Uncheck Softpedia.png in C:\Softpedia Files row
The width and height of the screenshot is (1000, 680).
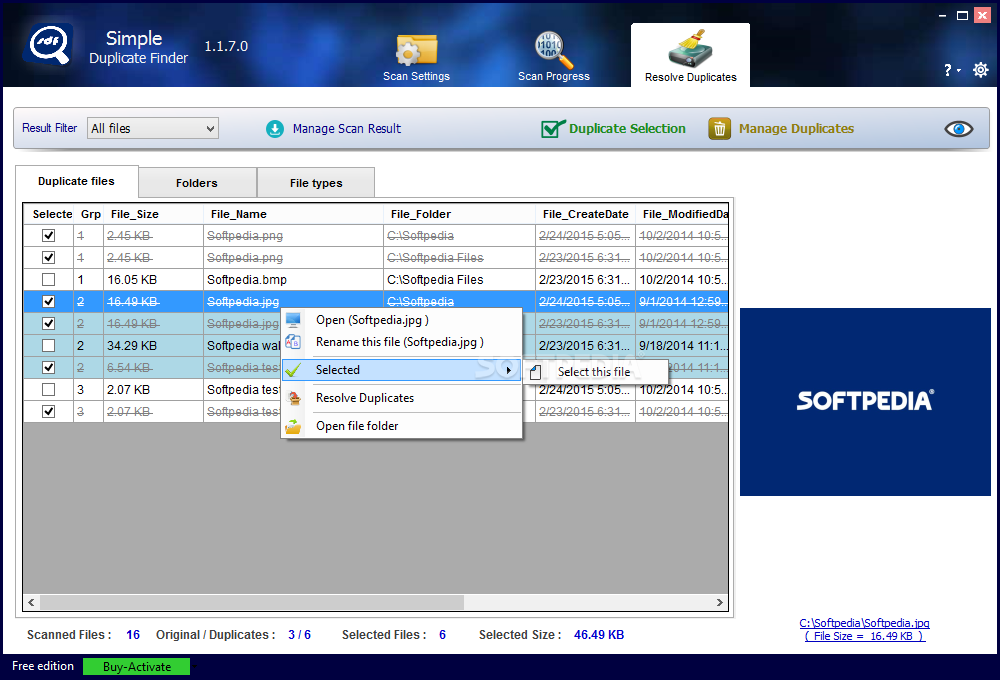[x=48, y=258]
